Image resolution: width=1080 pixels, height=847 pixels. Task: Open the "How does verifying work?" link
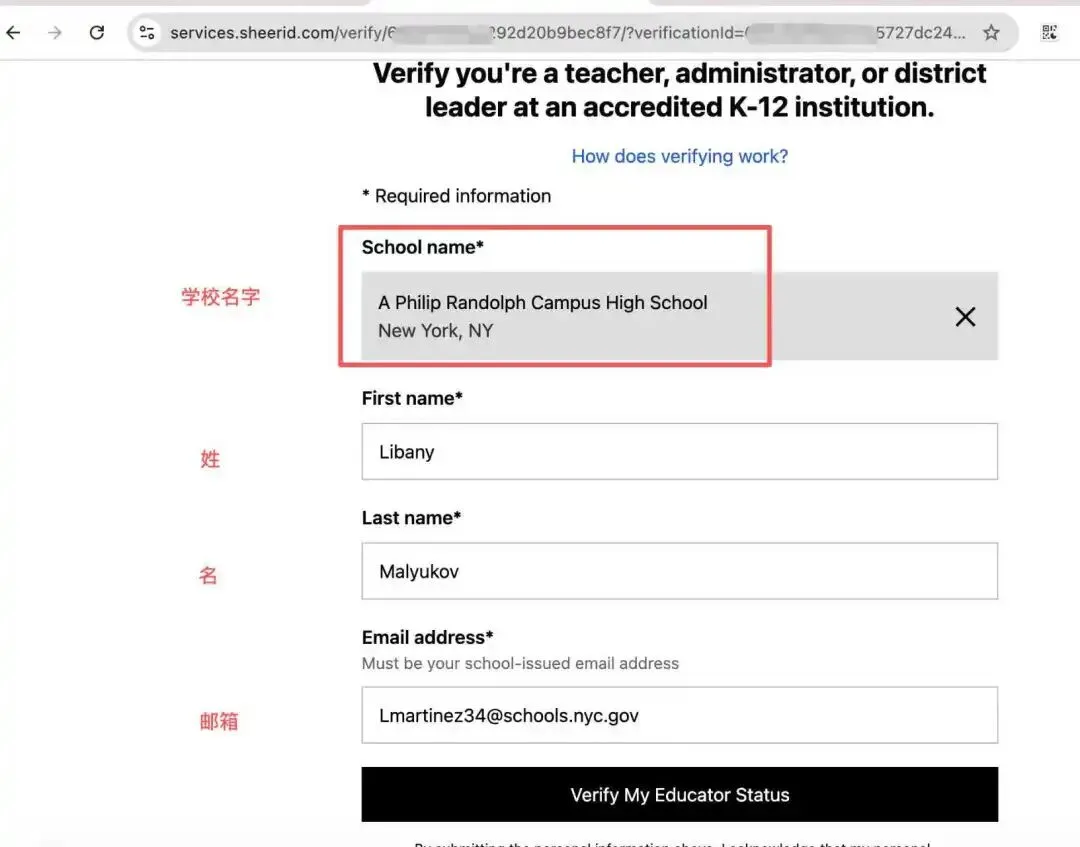pyautogui.click(x=679, y=156)
